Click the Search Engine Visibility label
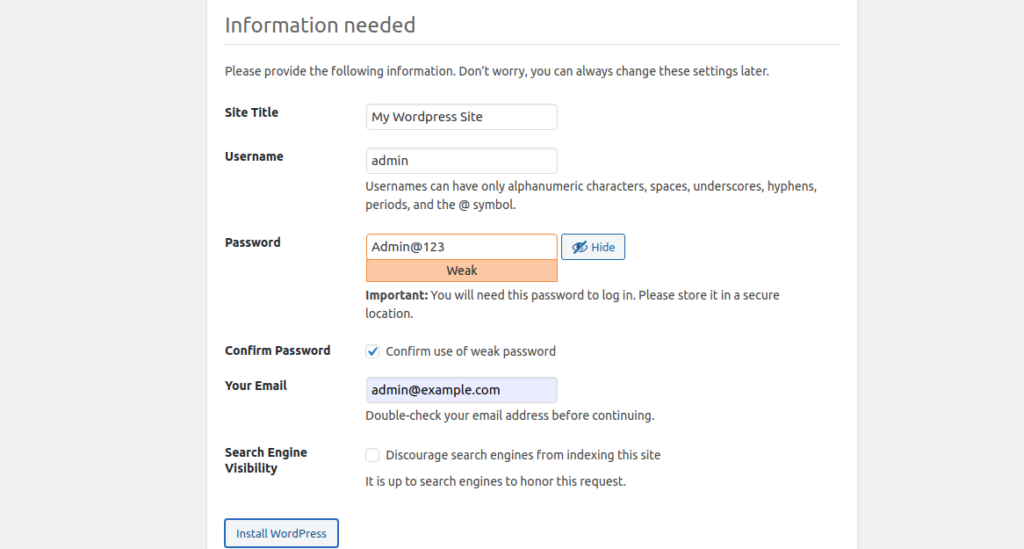 click(x=266, y=460)
